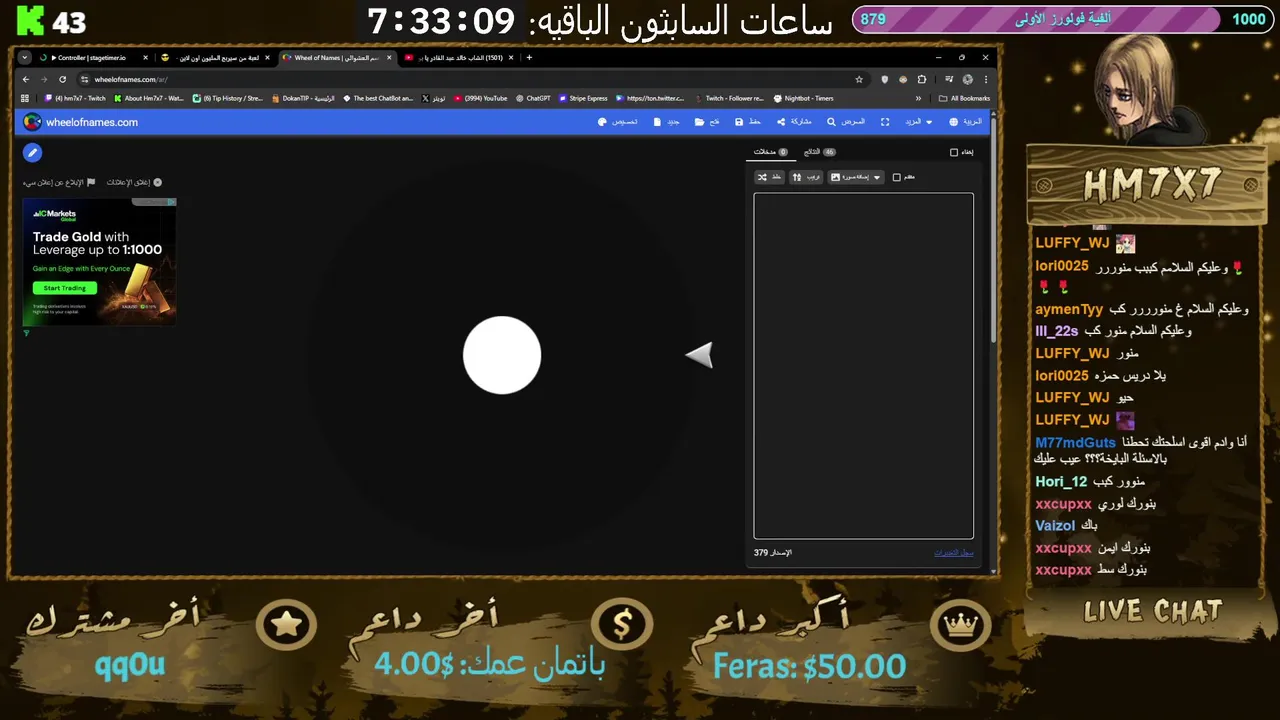
Task: Open the changelog link below entries
Action: pyautogui.click(x=954, y=553)
